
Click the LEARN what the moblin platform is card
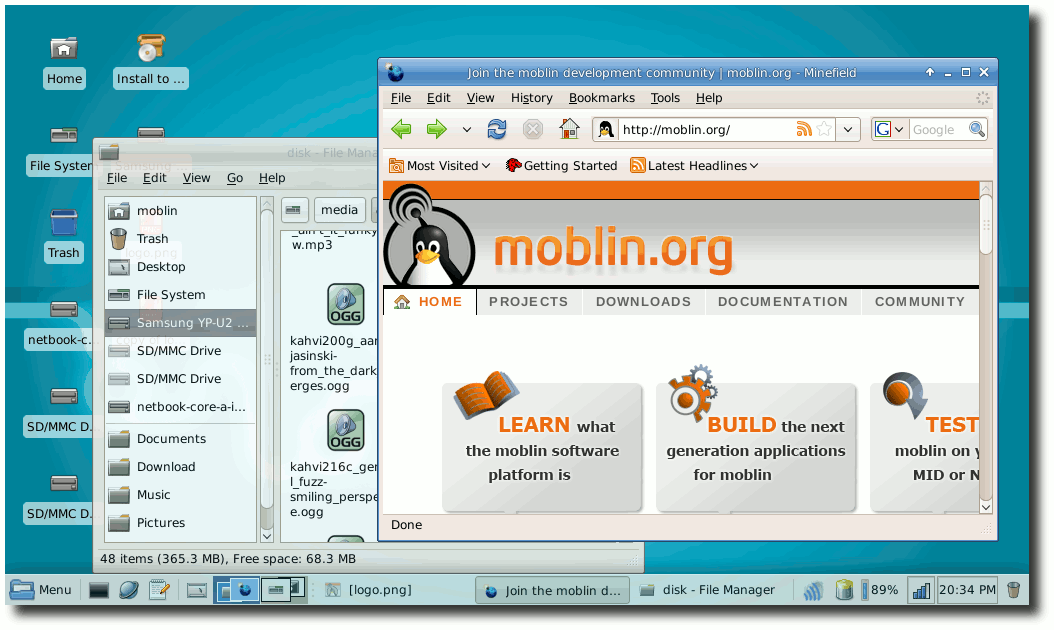tap(542, 446)
